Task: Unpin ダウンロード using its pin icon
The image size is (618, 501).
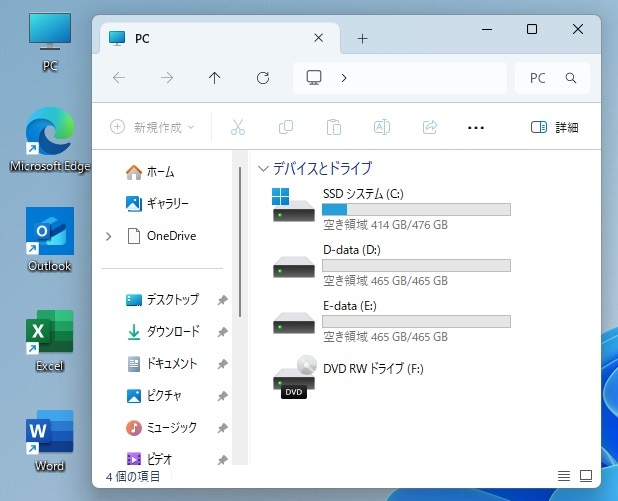Action: coord(223,332)
